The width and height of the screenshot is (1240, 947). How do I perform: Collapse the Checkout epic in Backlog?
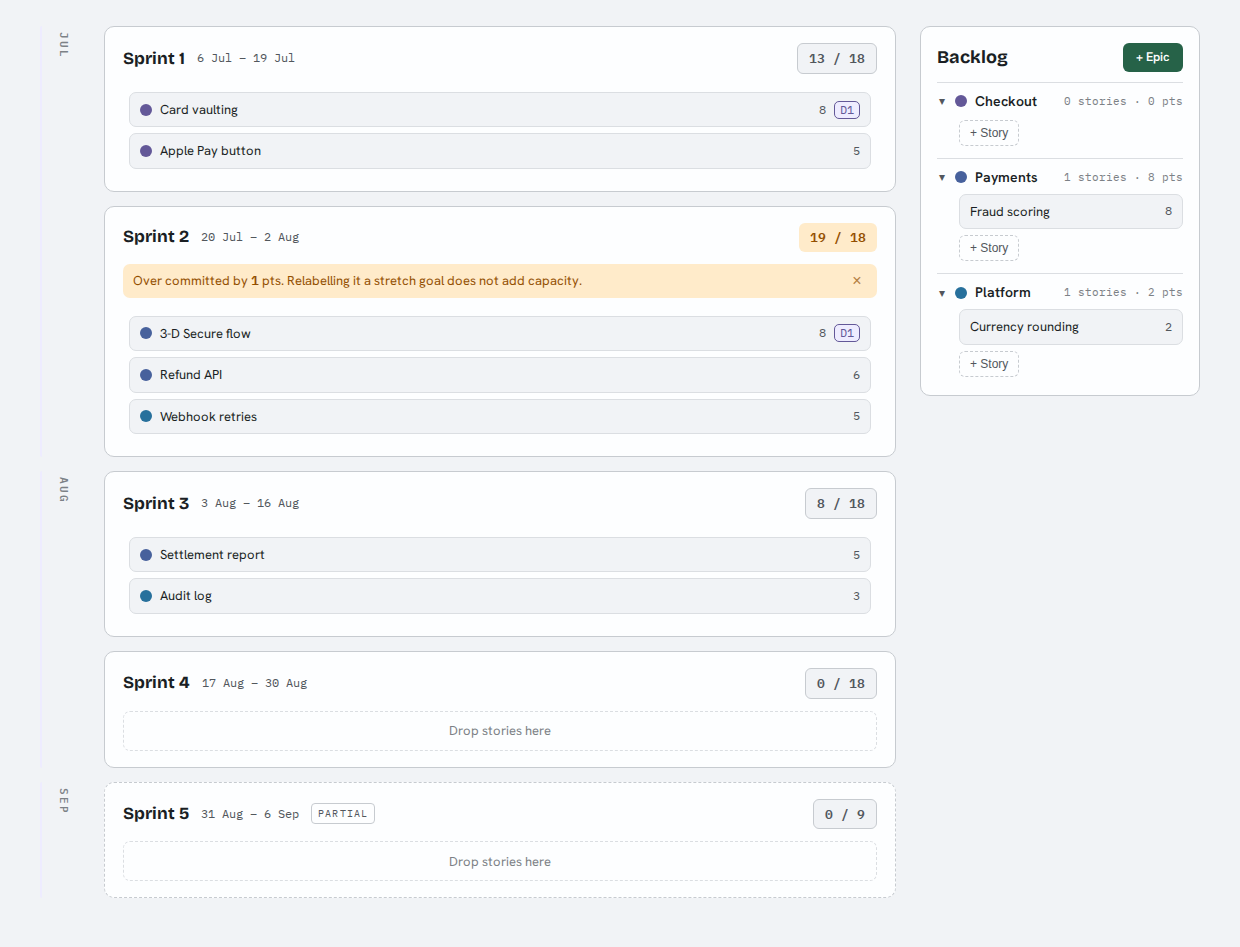(x=942, y=102)
